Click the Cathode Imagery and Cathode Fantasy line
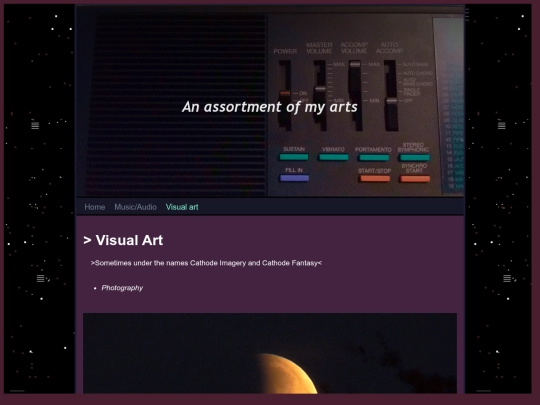 (206, 263)
